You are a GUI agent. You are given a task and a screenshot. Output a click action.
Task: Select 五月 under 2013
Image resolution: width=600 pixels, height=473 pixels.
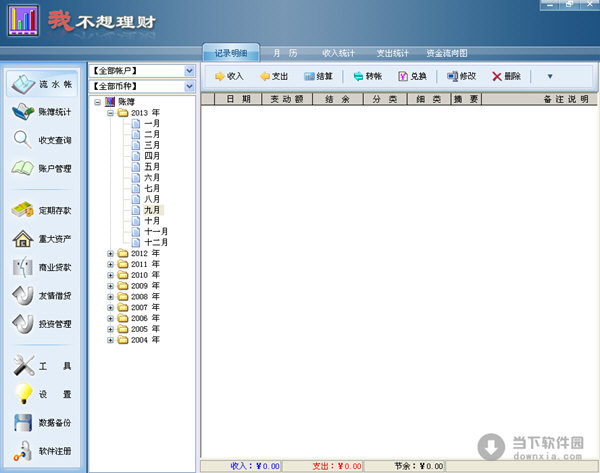click(152, 166)
